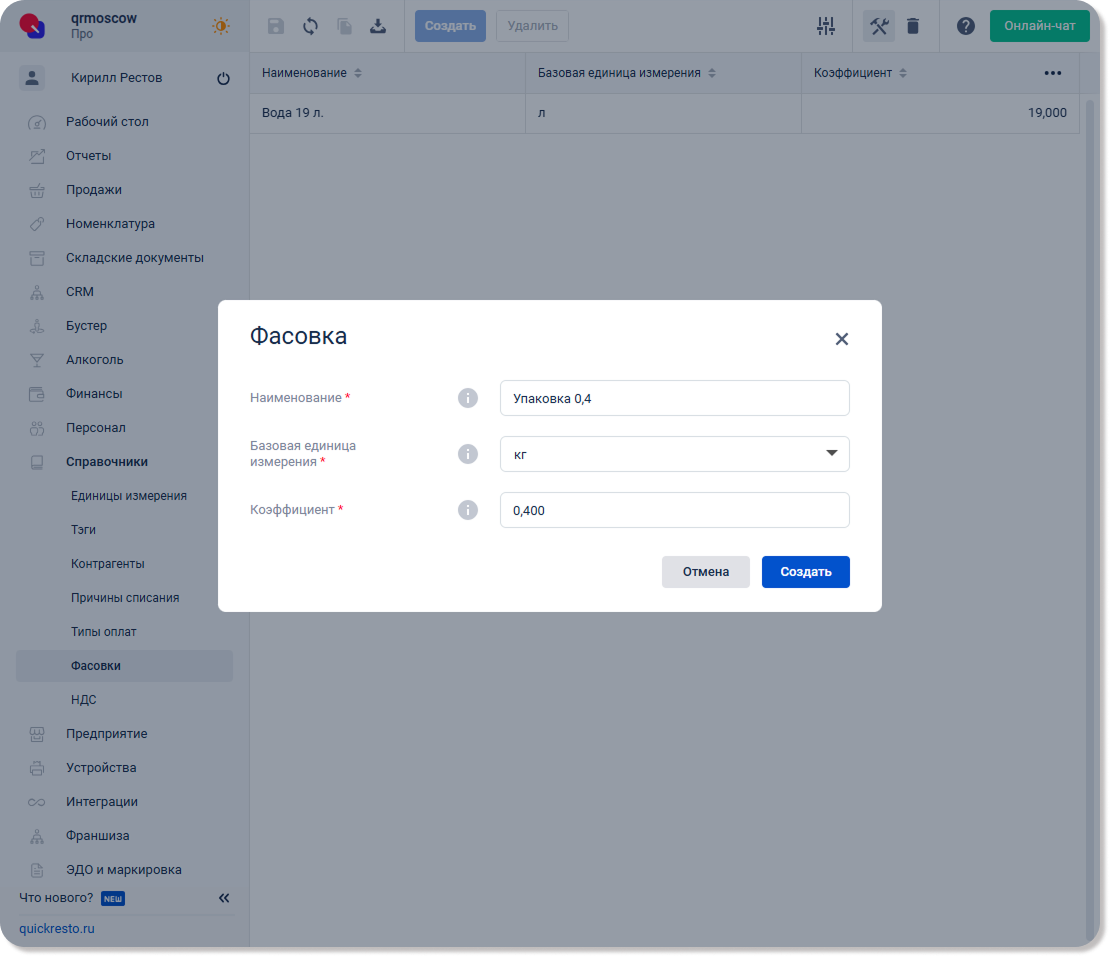The width and height of the screenshot is (1109, 956).
Task: Close the Фасовка dialog with X
Action: 841,339
